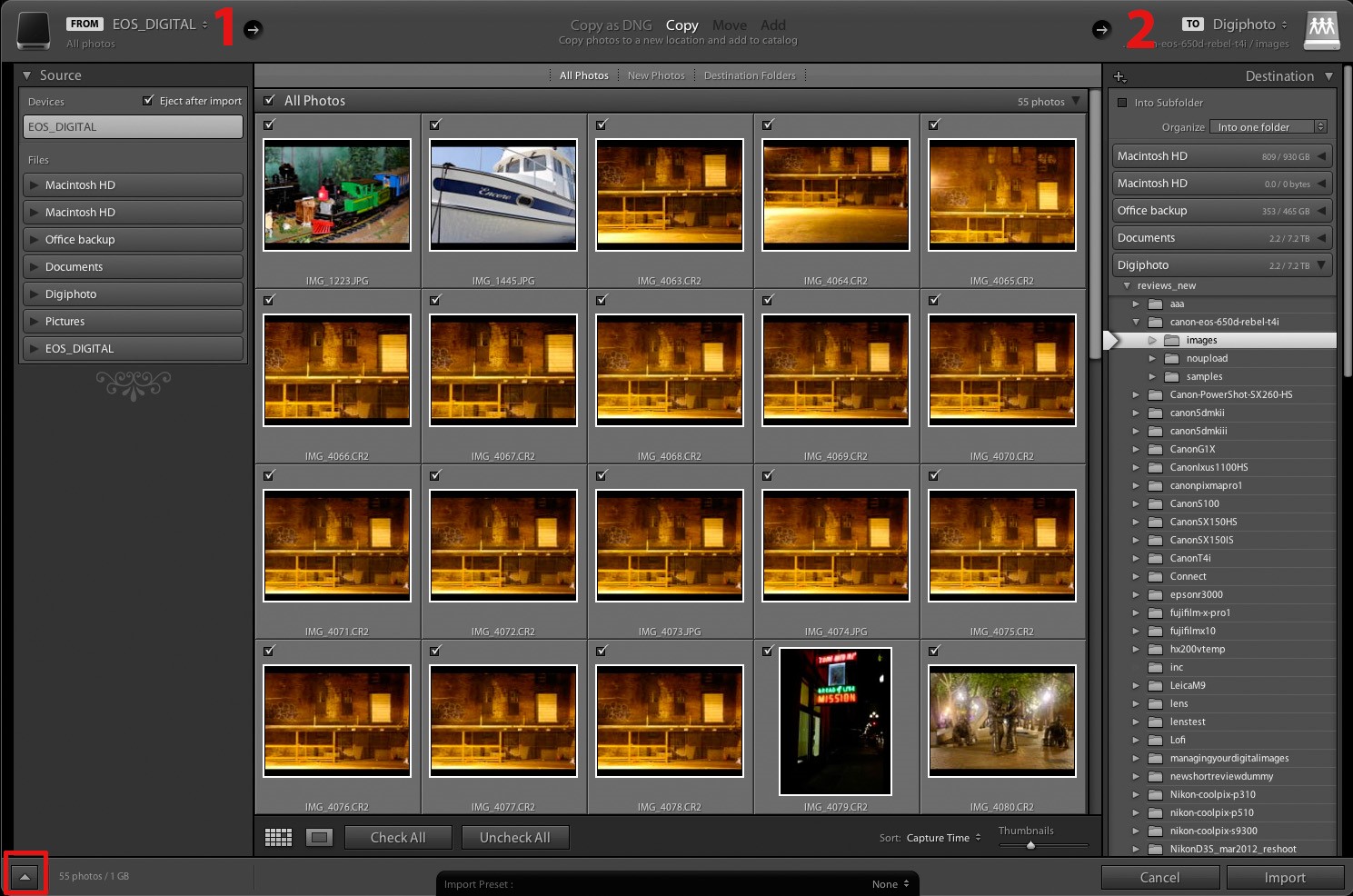
Task: Enable the Into Subfolder checkbox
Action: point(1122,103)
